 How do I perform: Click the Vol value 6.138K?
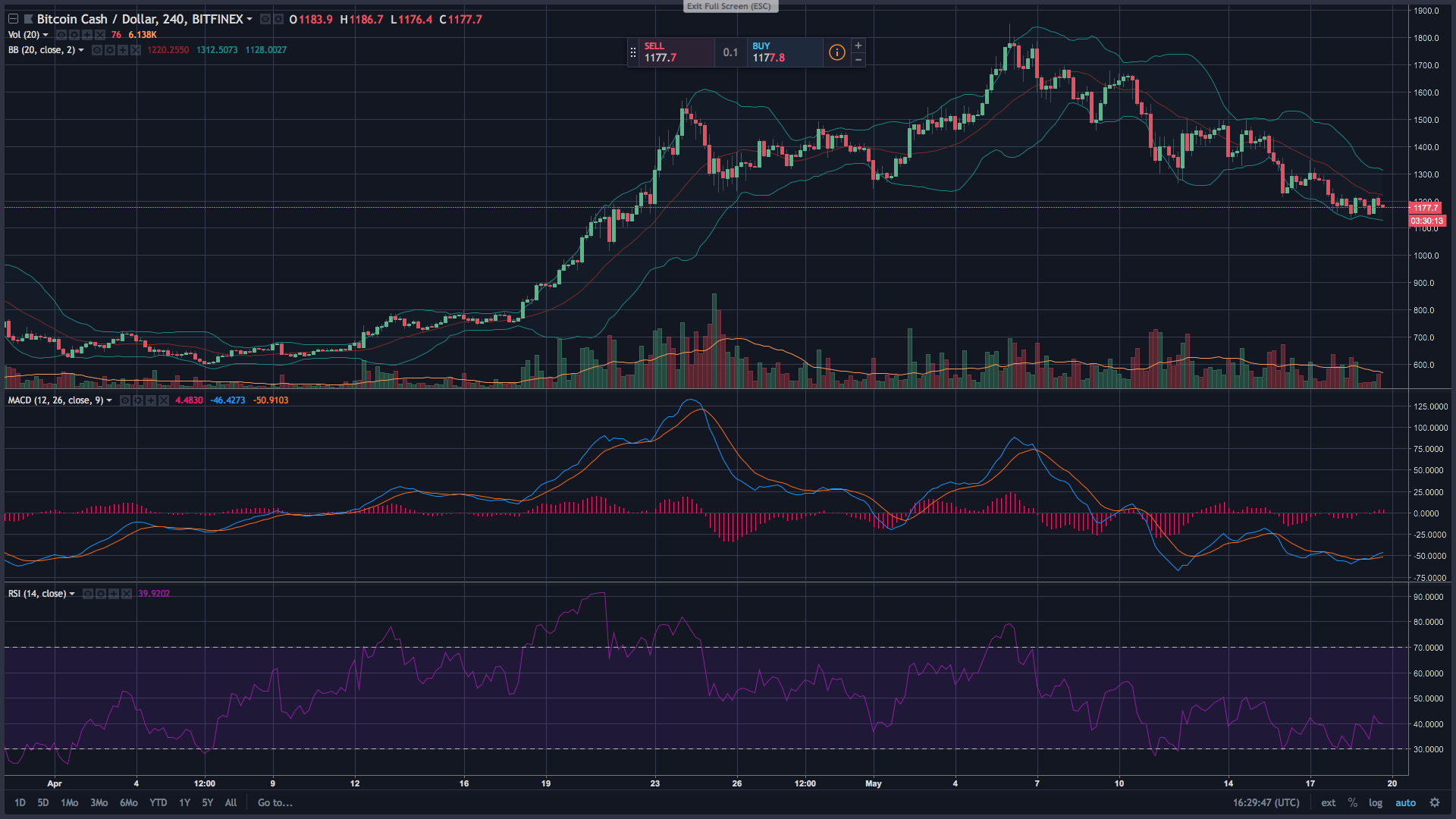pos(143,35)
